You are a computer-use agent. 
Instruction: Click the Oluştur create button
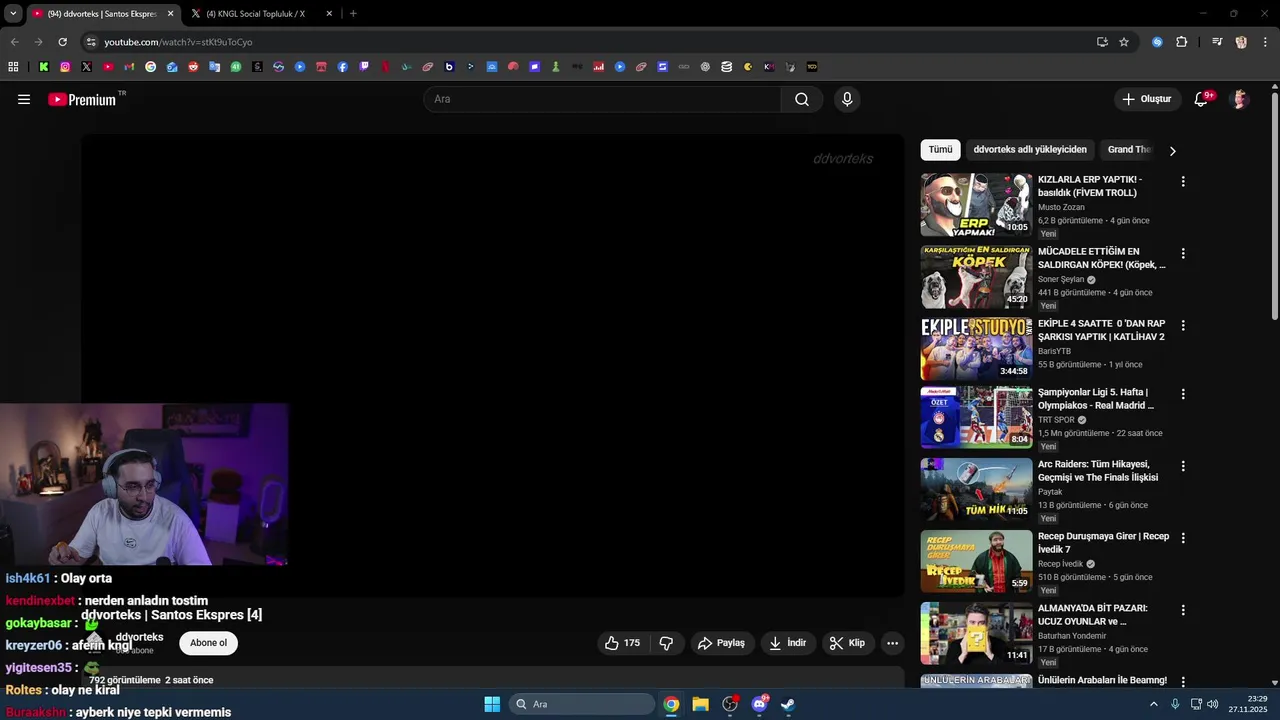(x=1146, y=99)
